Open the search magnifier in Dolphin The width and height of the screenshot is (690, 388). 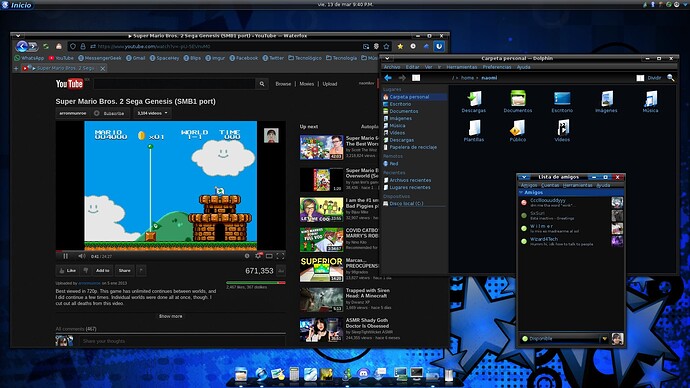671,77
